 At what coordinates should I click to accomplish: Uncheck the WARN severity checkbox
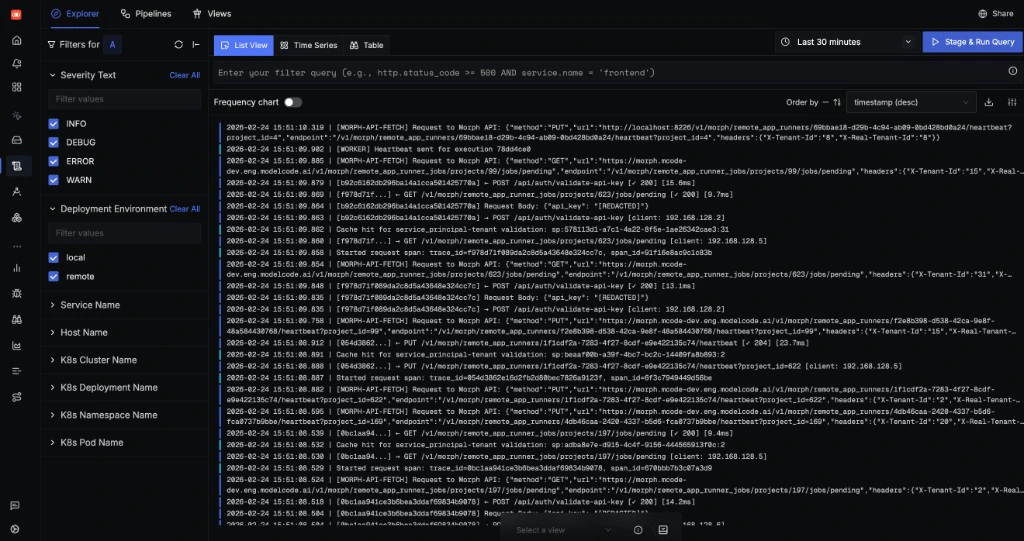pyautogui.click(x=54, y=180)
